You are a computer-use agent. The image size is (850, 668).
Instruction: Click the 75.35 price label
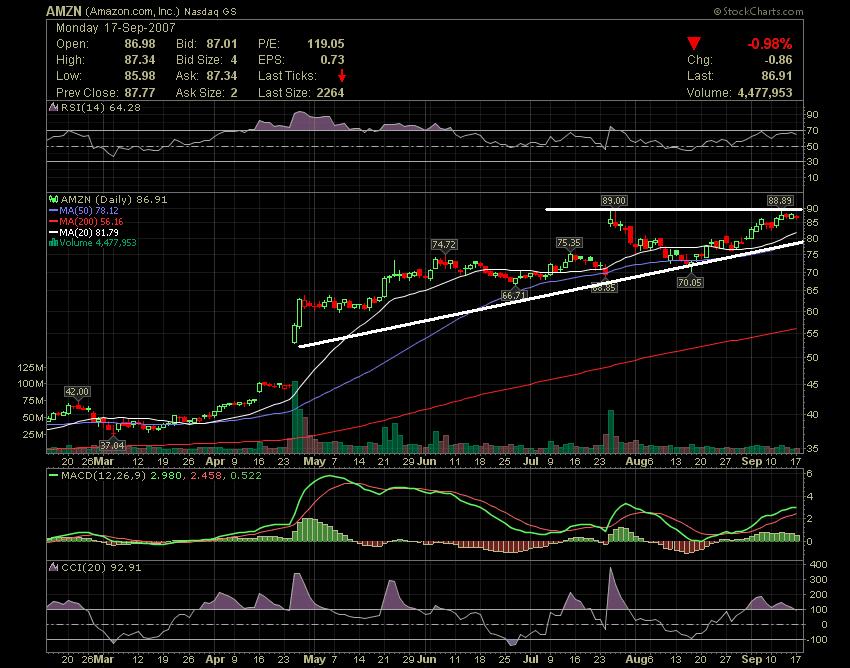(x=569, y=242)
